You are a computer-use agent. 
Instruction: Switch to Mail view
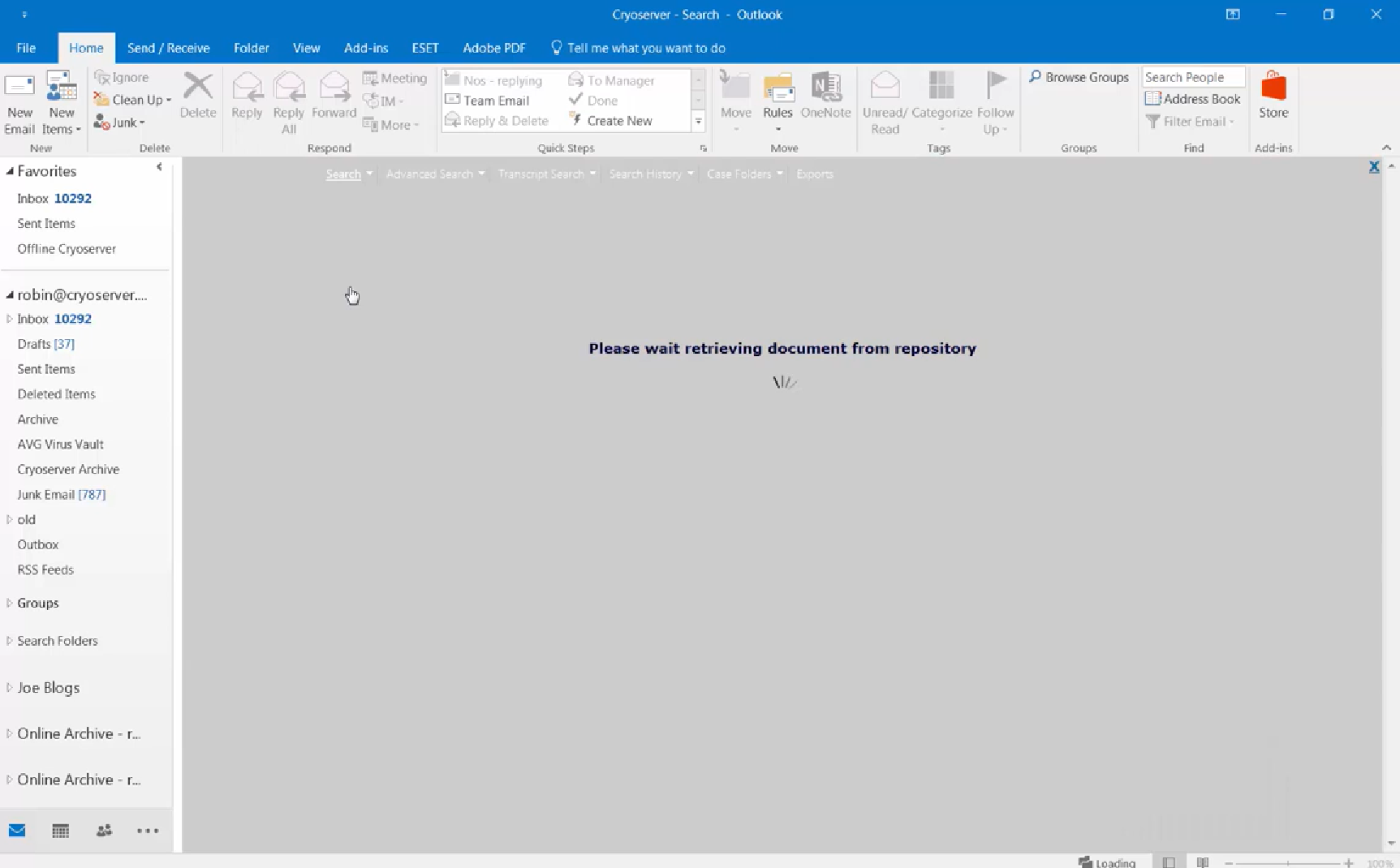[x=17, y=831]
